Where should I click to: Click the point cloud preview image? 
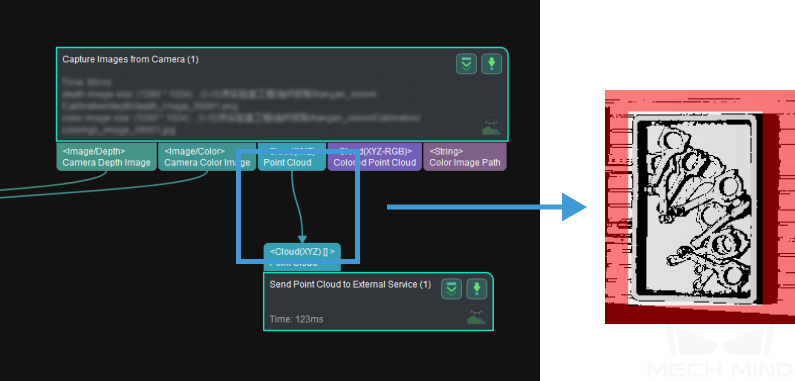pos(700,207)
